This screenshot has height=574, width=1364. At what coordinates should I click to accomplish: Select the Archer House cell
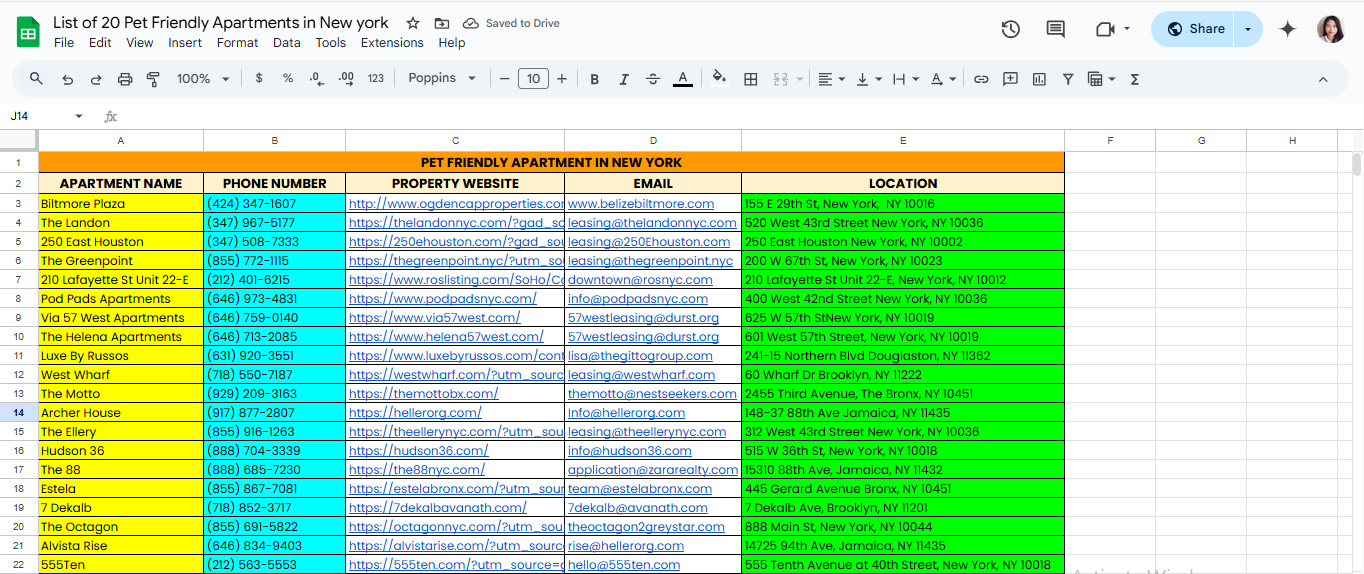tap(121, 413)
